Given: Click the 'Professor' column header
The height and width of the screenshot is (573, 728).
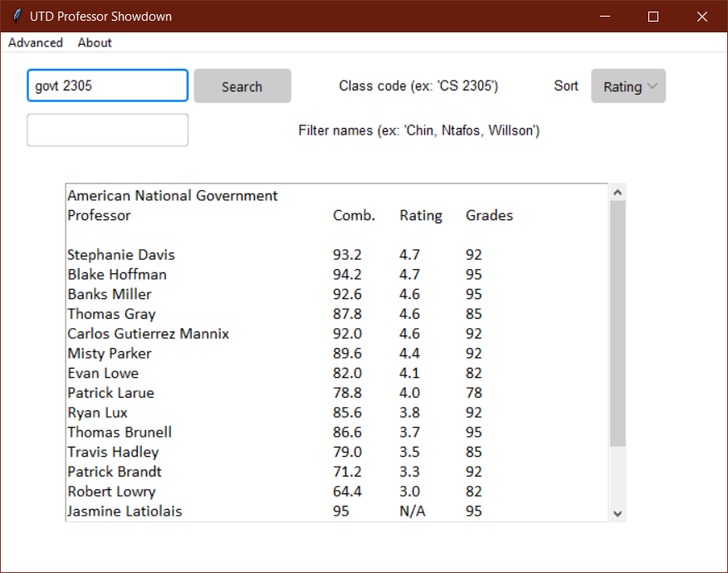Looking at the screenshot, I should pos(99,215).
